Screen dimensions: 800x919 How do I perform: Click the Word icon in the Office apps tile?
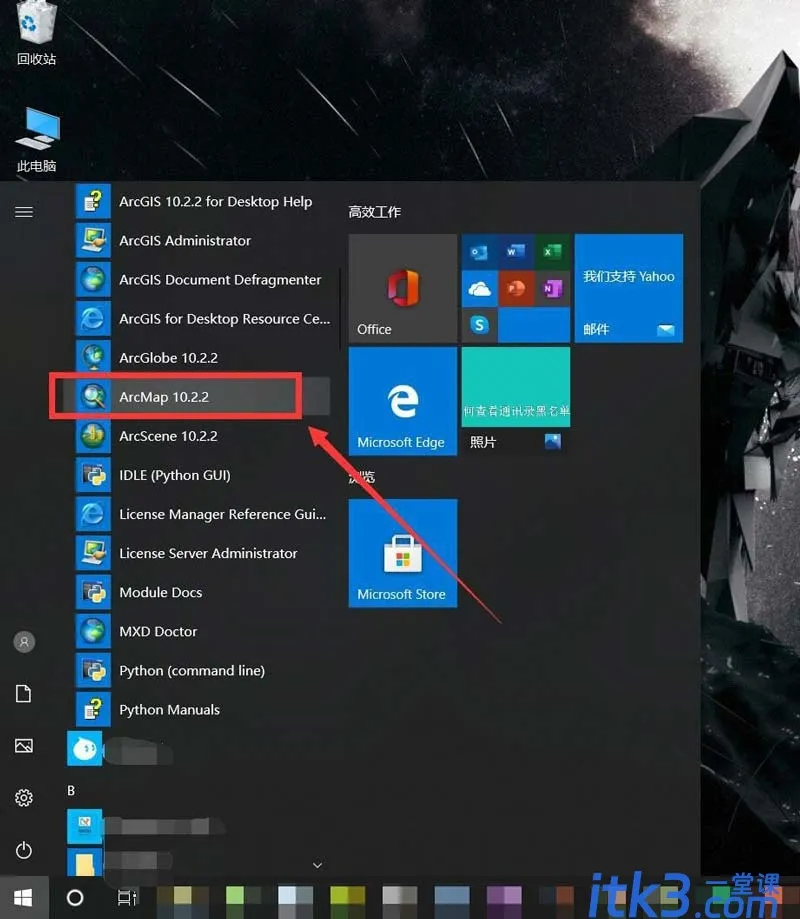(x=516, y=252)
